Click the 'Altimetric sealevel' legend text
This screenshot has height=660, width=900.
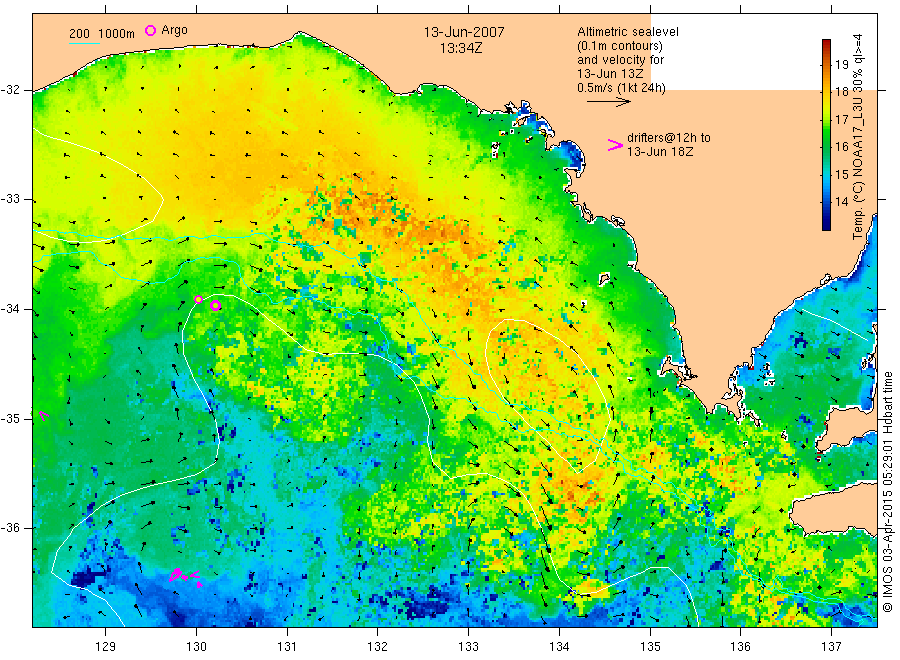(x=627, y=32)
